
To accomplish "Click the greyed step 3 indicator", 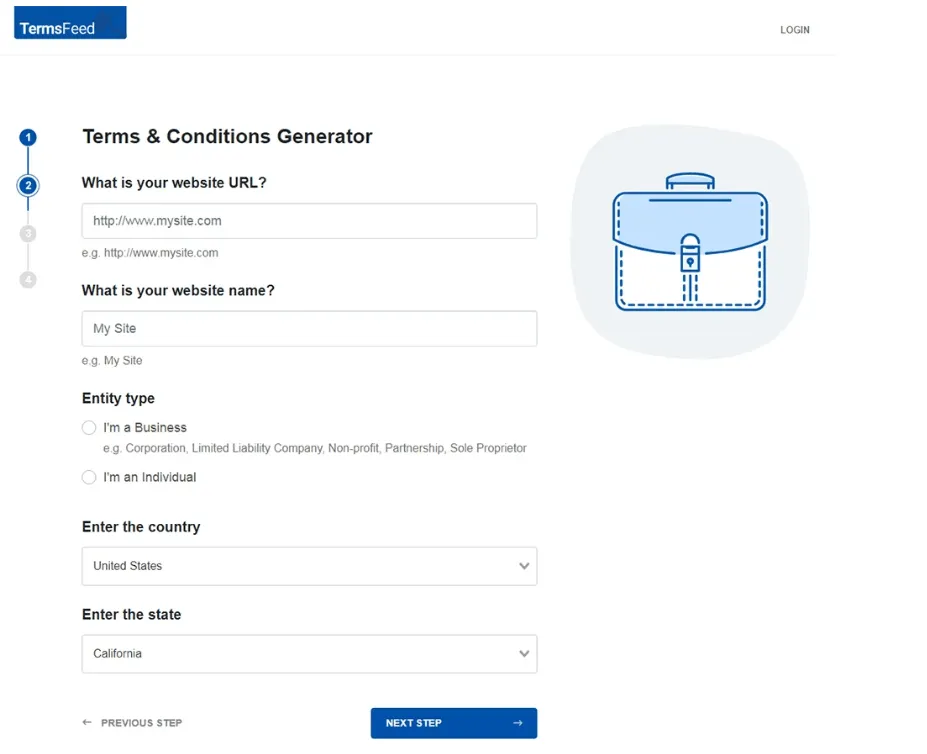I will click(x=28, y=234).
